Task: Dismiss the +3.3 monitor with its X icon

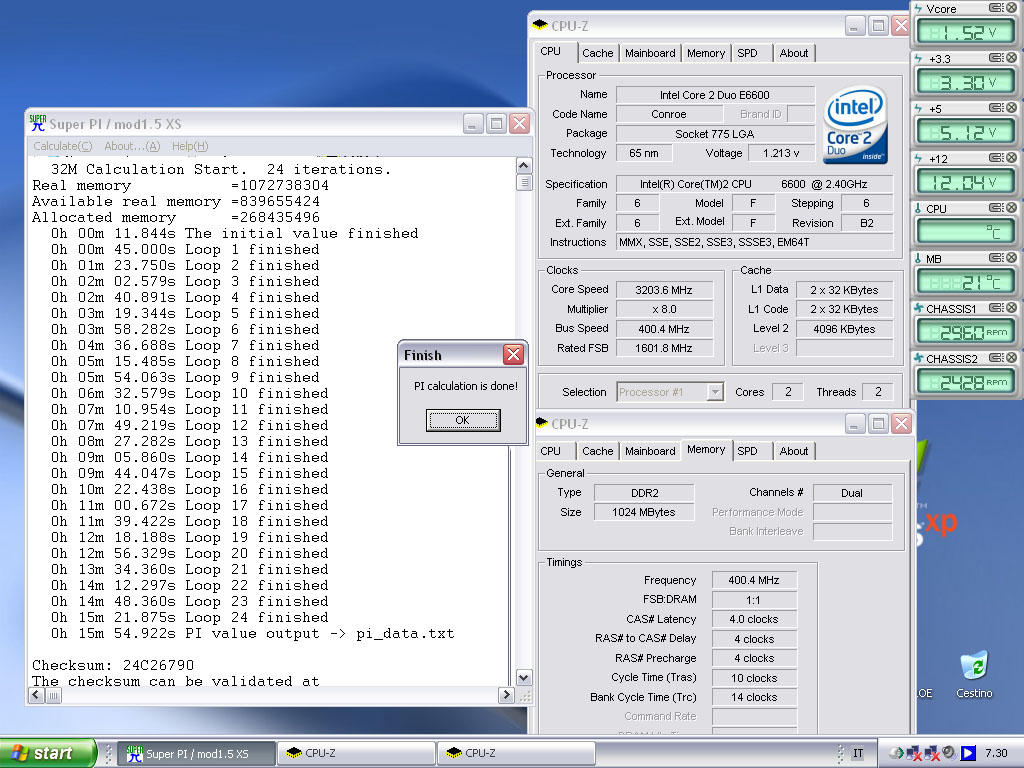Action: coord(1012,58)
